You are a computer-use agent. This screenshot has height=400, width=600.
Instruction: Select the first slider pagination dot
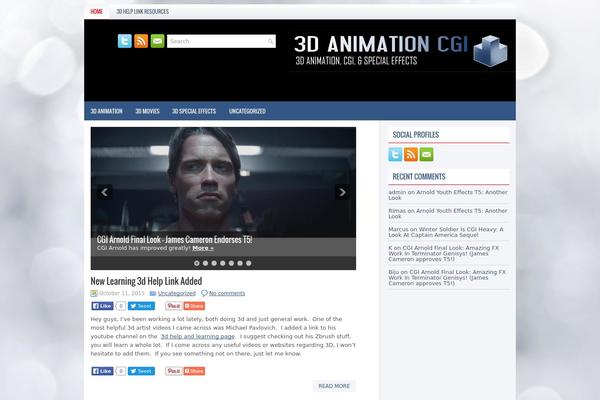pos(197,263)
